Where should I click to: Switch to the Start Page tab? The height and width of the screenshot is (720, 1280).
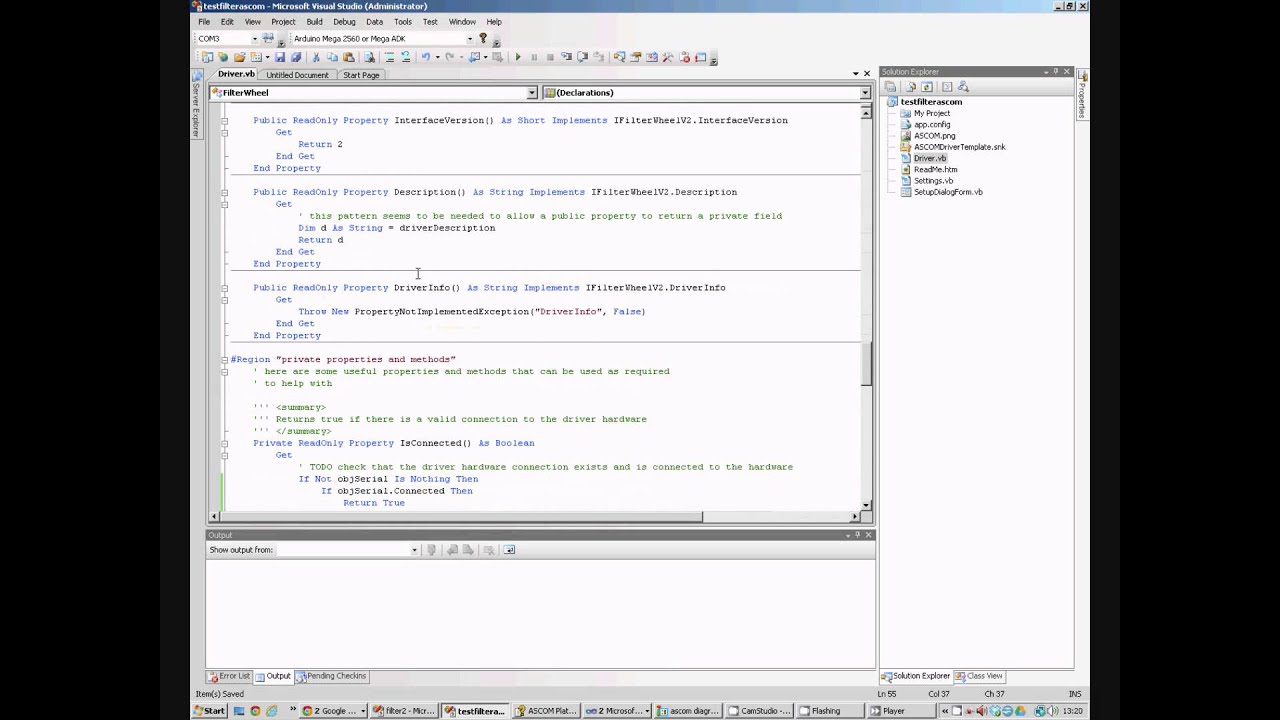click(361, 75)
